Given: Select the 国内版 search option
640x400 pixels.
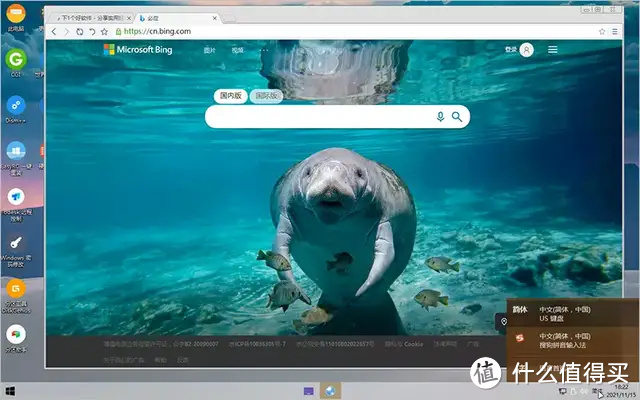Looking at the screenshot, I should 231,96.
